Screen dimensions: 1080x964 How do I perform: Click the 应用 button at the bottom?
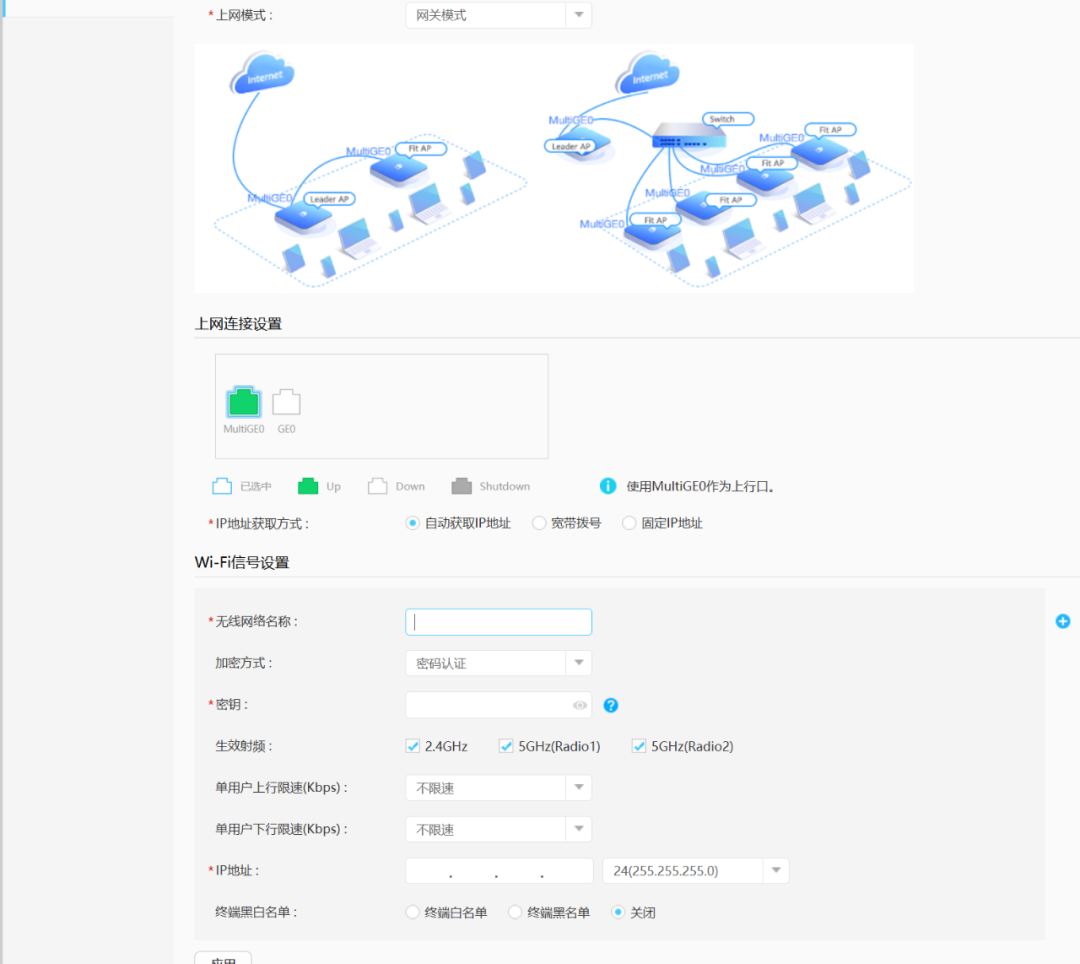point(223,958)
